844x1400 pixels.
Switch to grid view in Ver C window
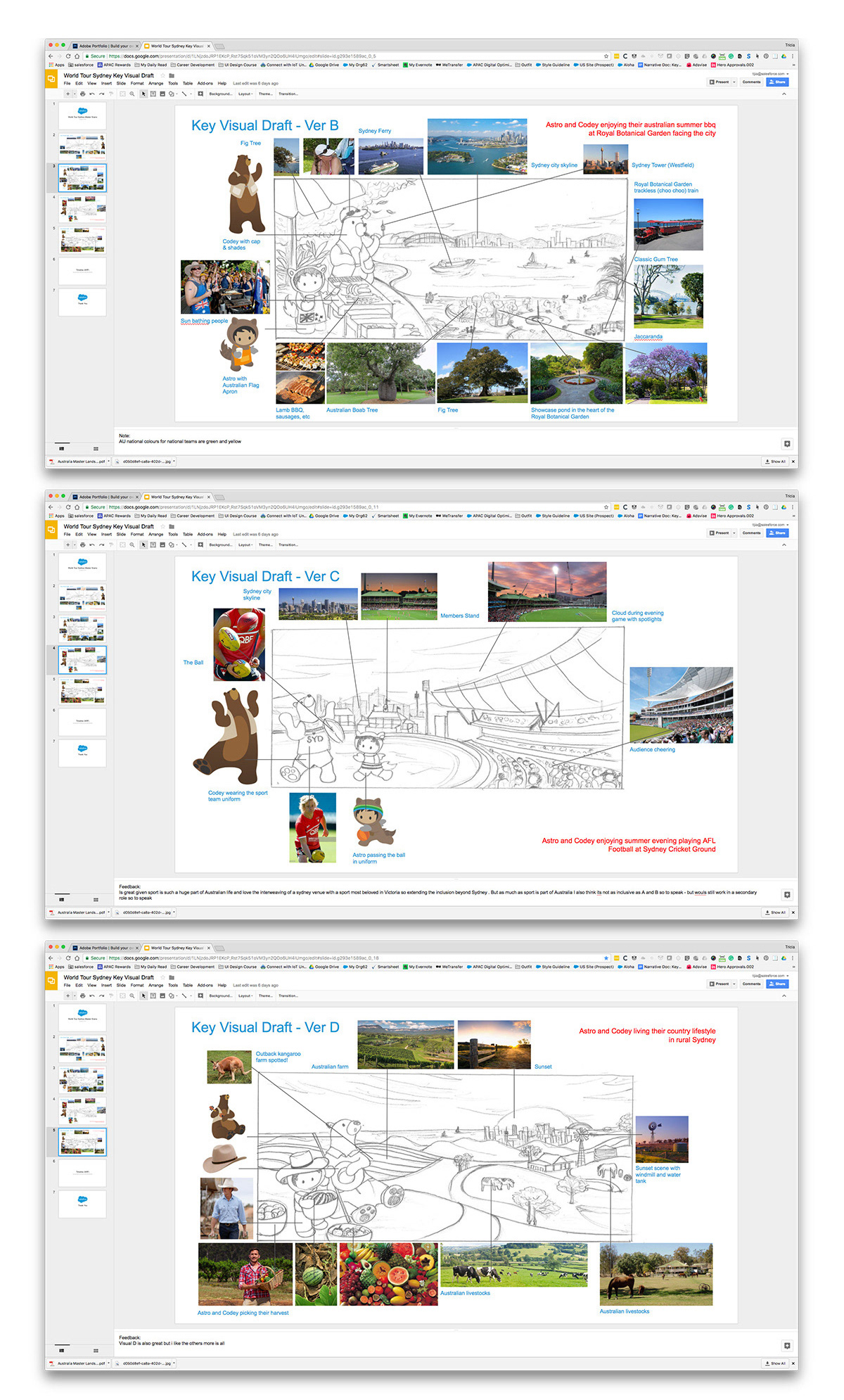pyautogui.click(x=96, y=899)
